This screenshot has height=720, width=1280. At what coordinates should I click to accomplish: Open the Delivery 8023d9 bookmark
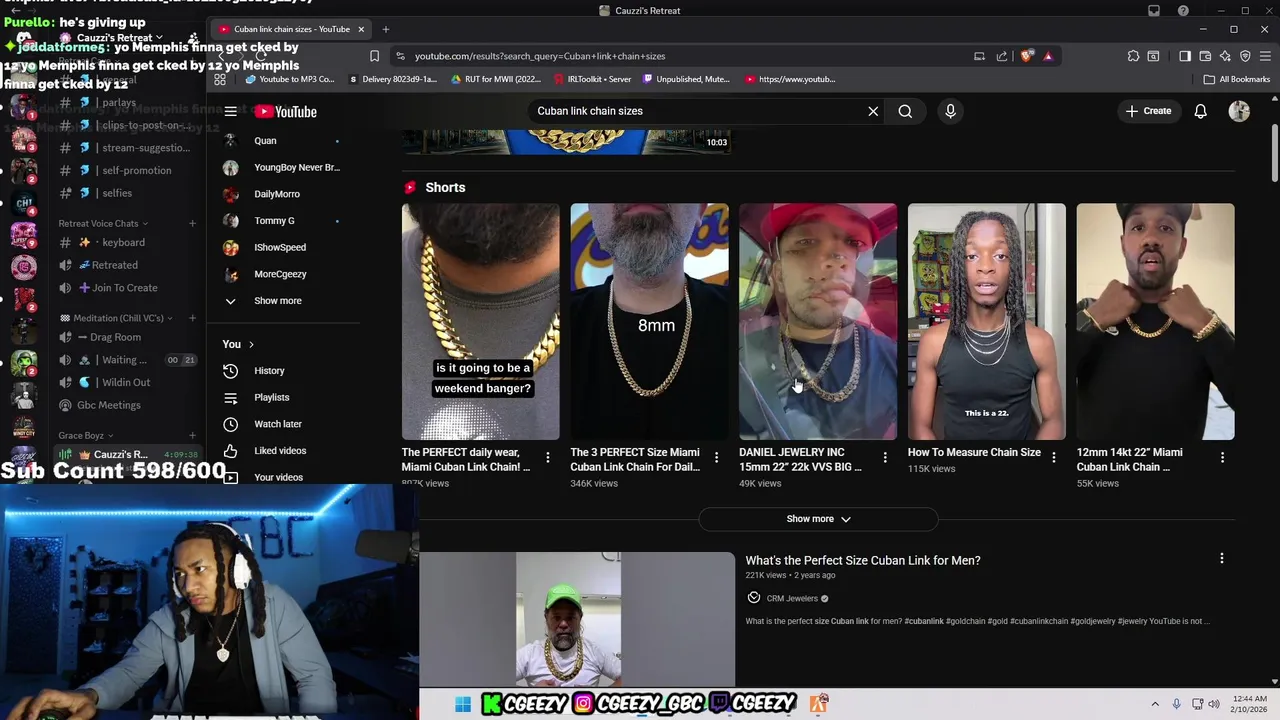pos(393,79)
